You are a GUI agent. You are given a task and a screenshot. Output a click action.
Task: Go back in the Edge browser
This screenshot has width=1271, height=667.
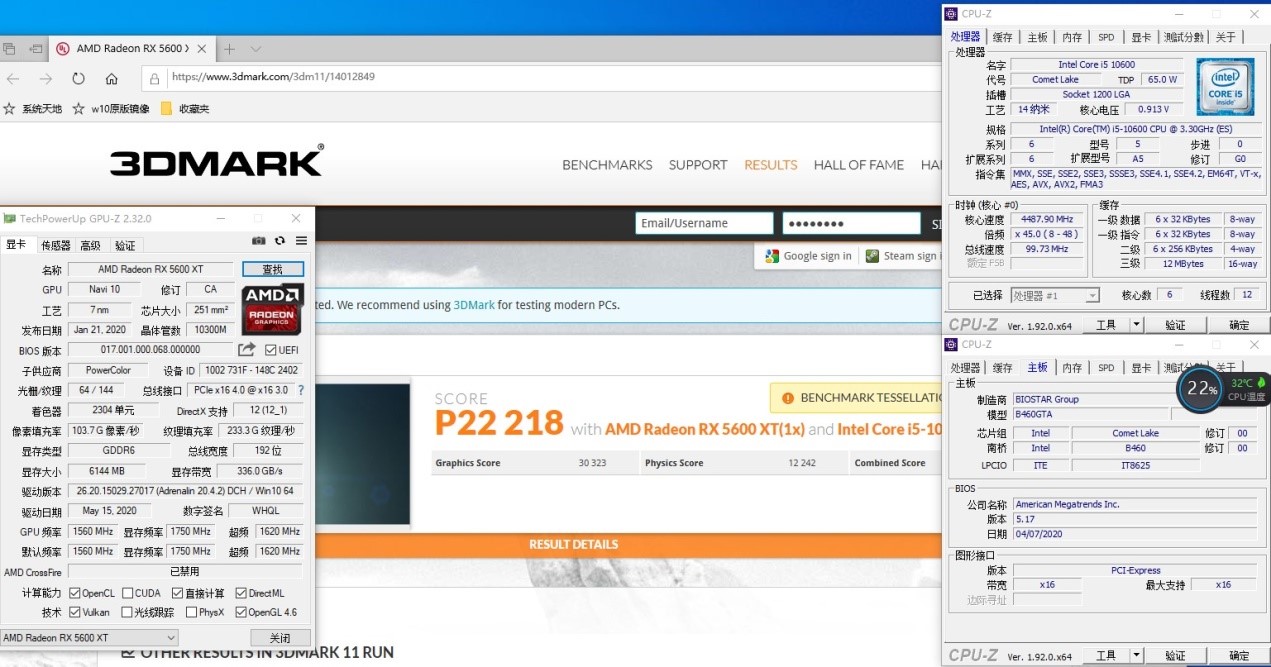[x=13, y=78]
